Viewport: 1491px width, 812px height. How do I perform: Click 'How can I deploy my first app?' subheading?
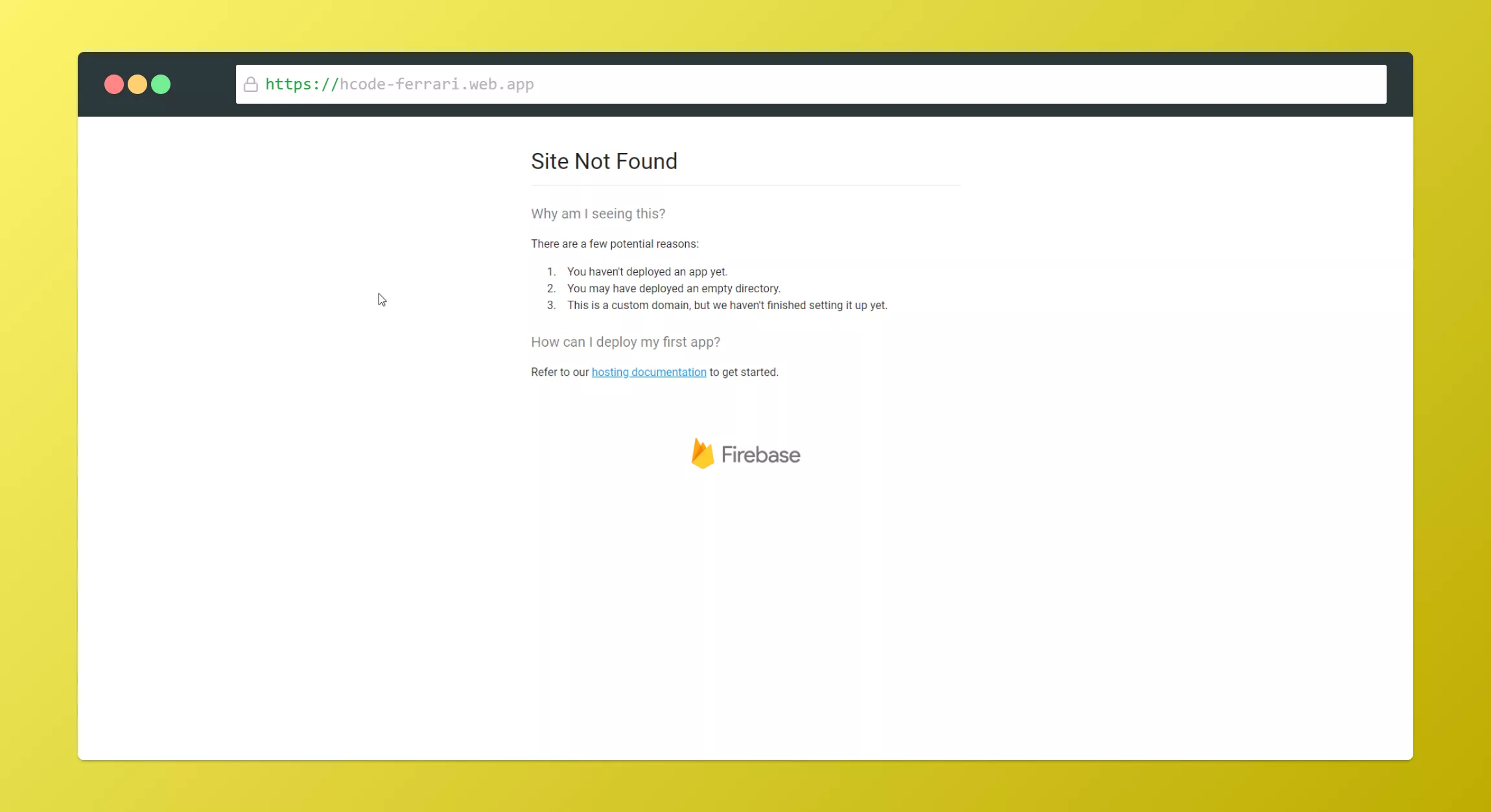pos(626,342)
